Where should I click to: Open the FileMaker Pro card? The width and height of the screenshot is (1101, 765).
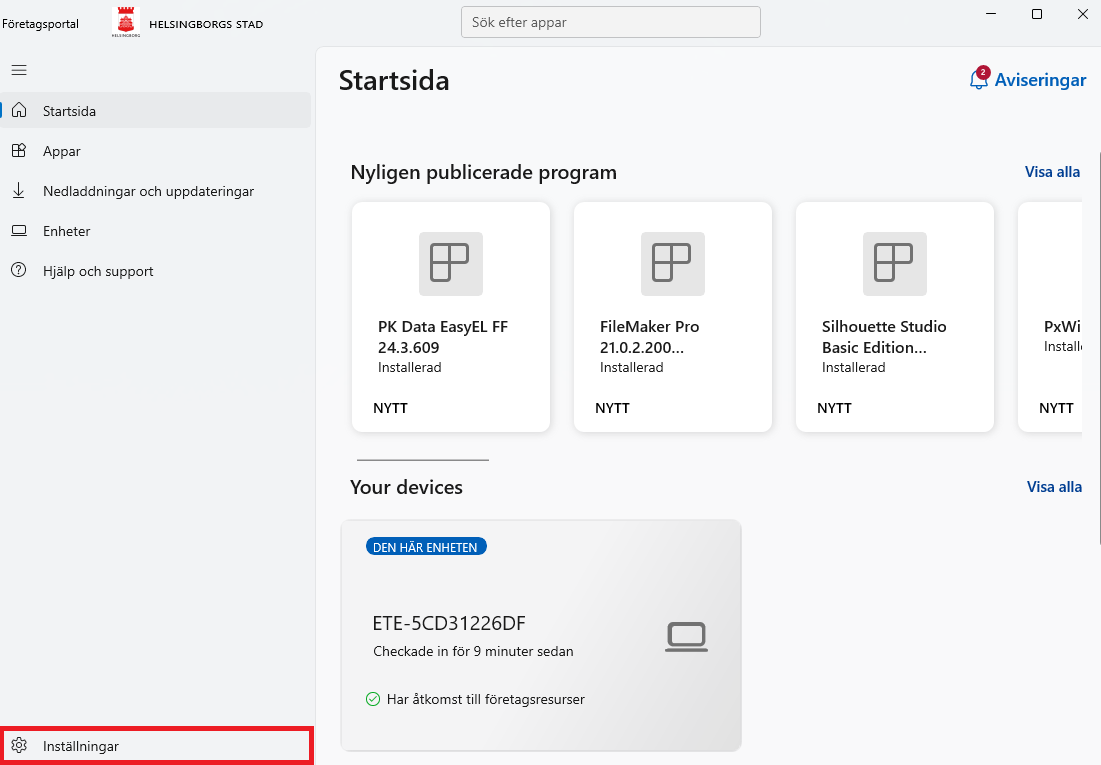673,317
